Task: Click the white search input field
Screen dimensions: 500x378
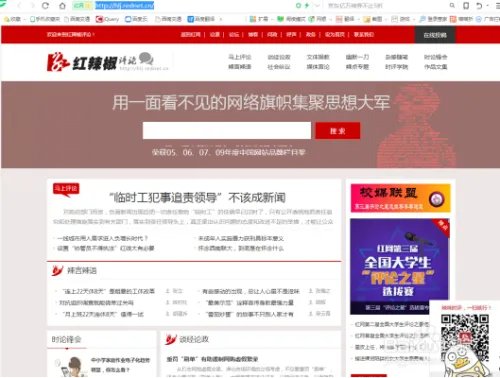Action: point(227,130)
